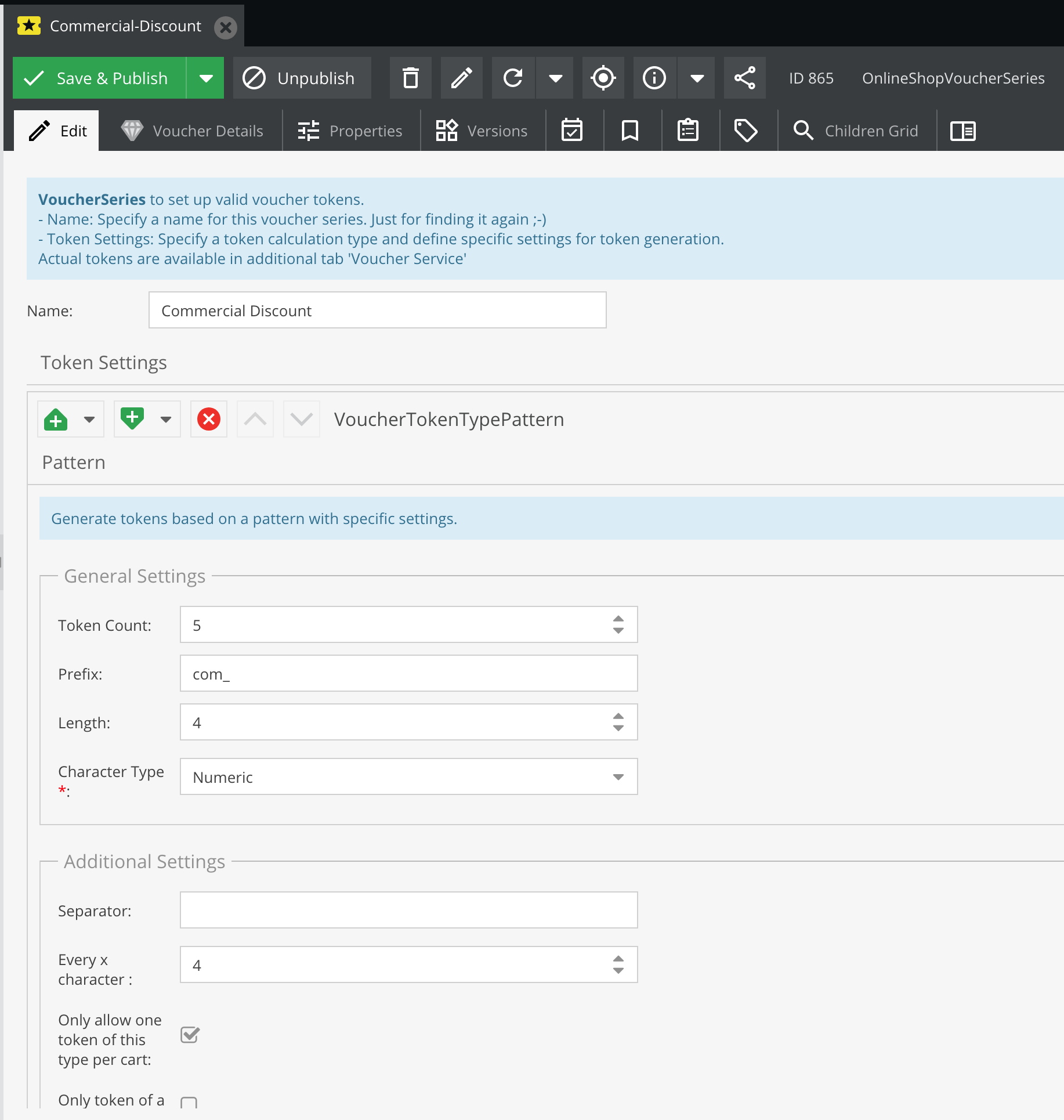The height and width of the screenshot is (1120, 1064).
Task: Click the trash delete icon in toolbar
Action: [410, 78]
